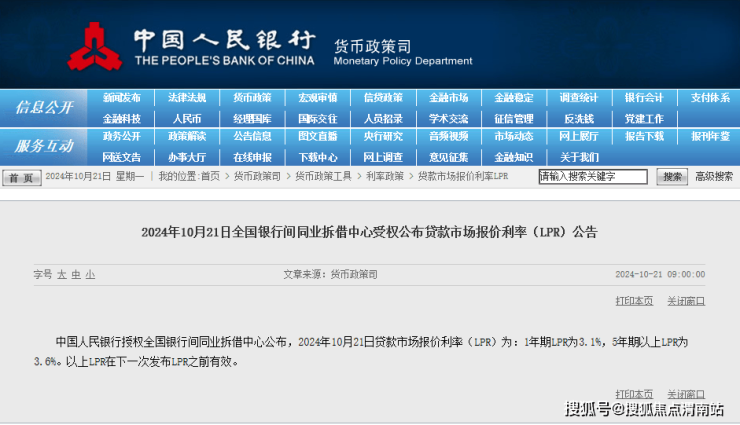Viewport: 740px width, 425px height.
Task: Open the 支付体系 menu item
Action: click(710, 98)
